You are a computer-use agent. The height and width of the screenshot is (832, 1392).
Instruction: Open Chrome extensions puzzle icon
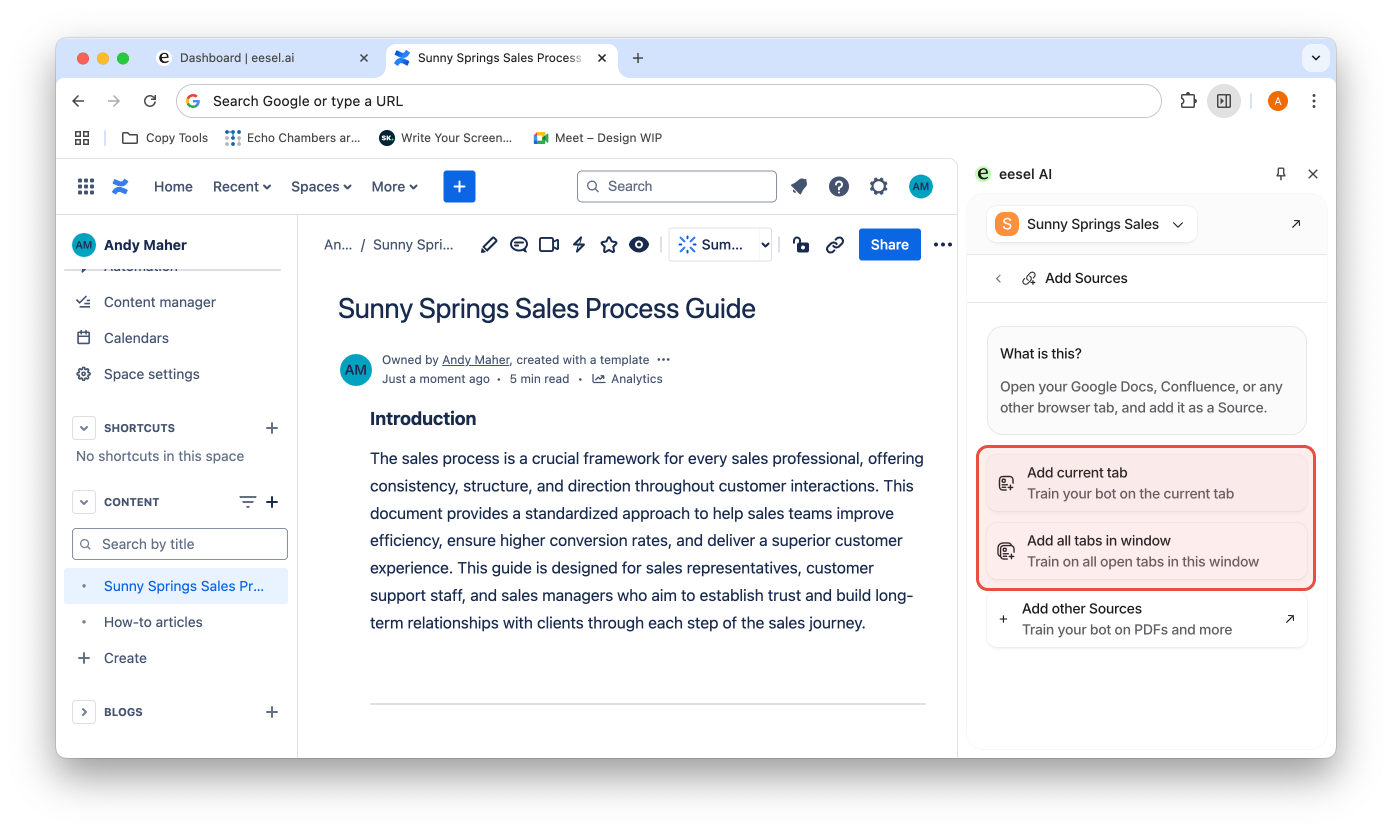click(x=1188, y=101)
